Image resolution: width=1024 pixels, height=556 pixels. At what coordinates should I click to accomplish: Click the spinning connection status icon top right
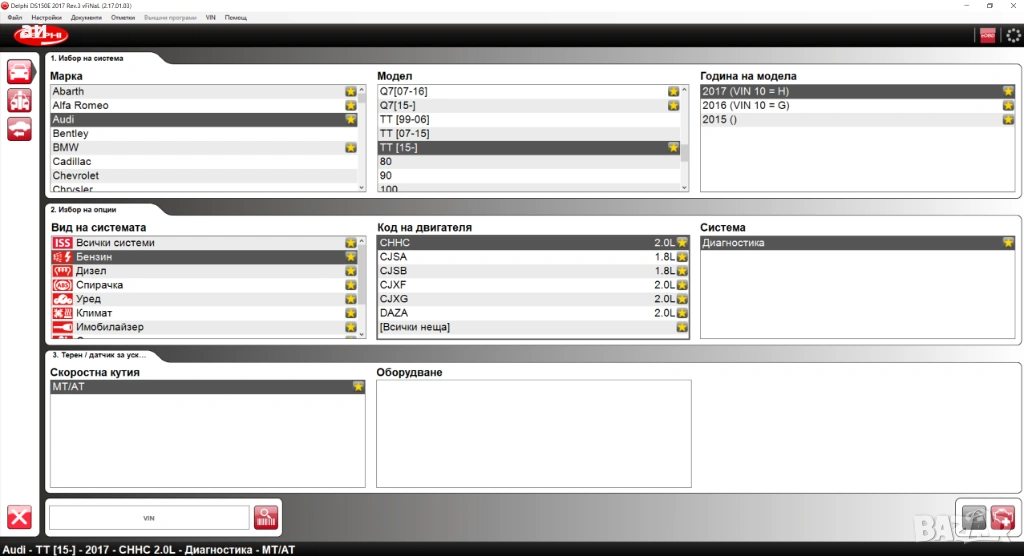[1010, 35]
